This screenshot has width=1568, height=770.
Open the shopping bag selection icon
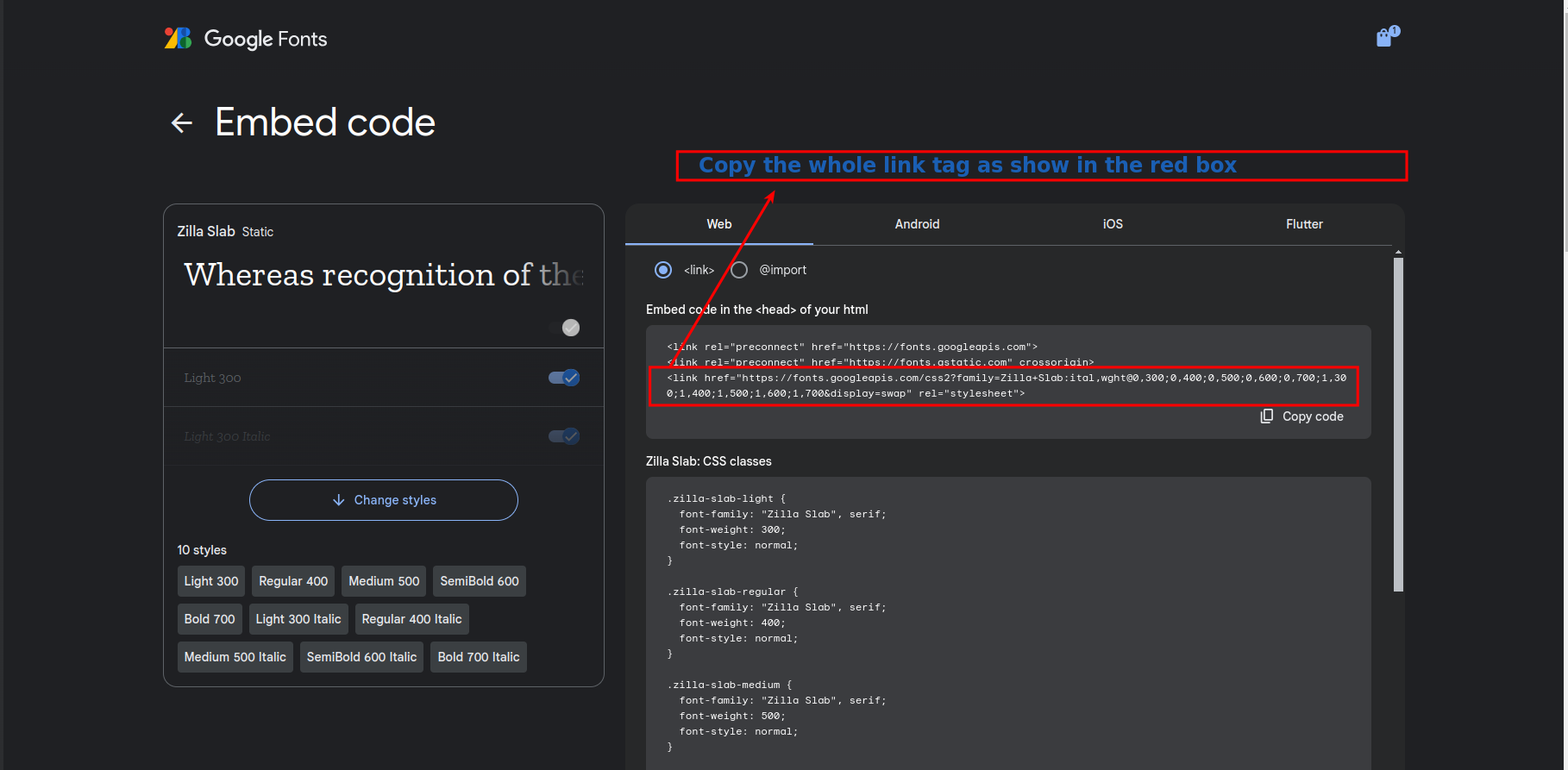(1386, 37)
